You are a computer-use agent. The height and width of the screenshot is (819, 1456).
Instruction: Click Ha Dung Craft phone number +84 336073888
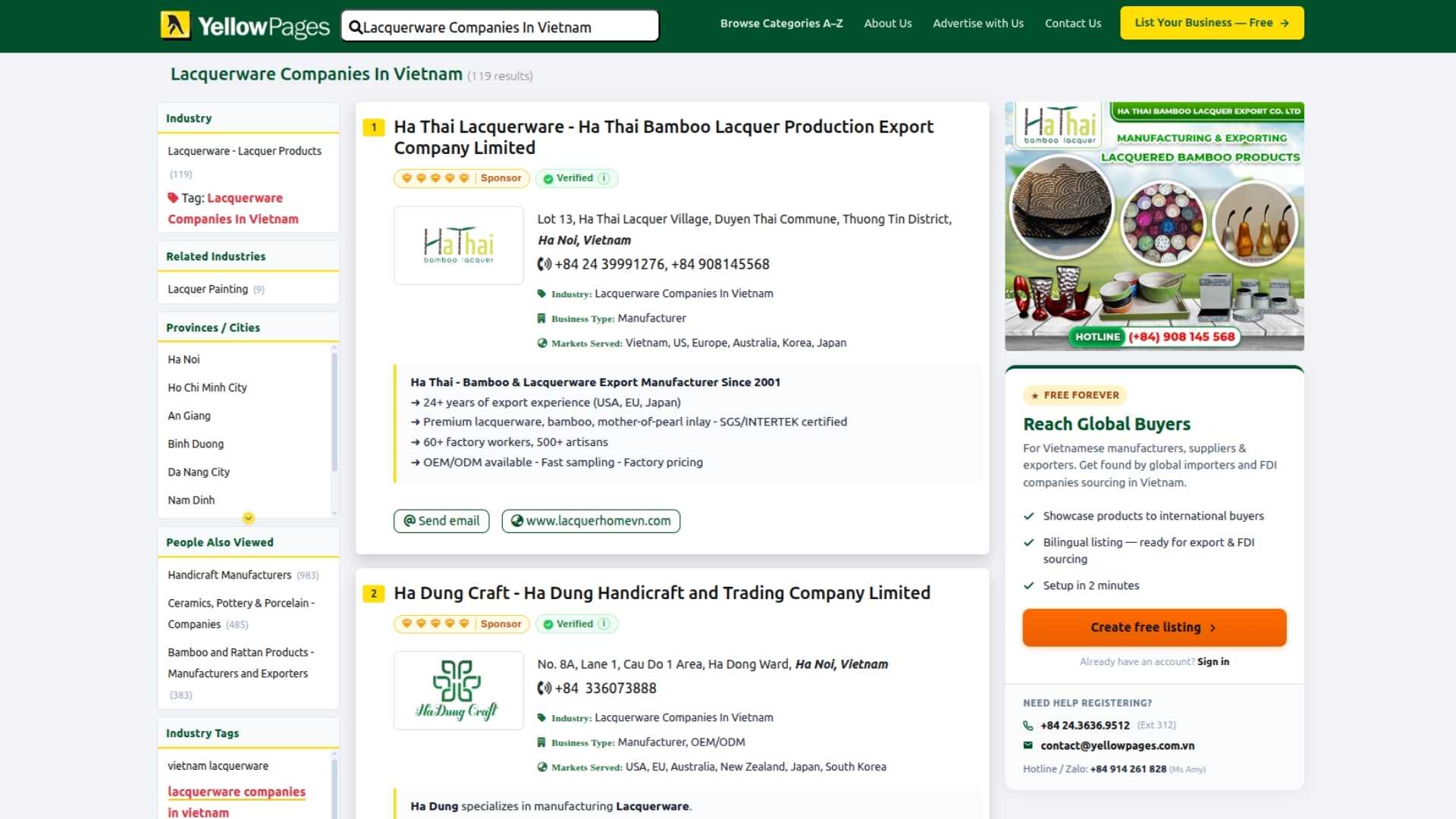(x=605, y=688)
